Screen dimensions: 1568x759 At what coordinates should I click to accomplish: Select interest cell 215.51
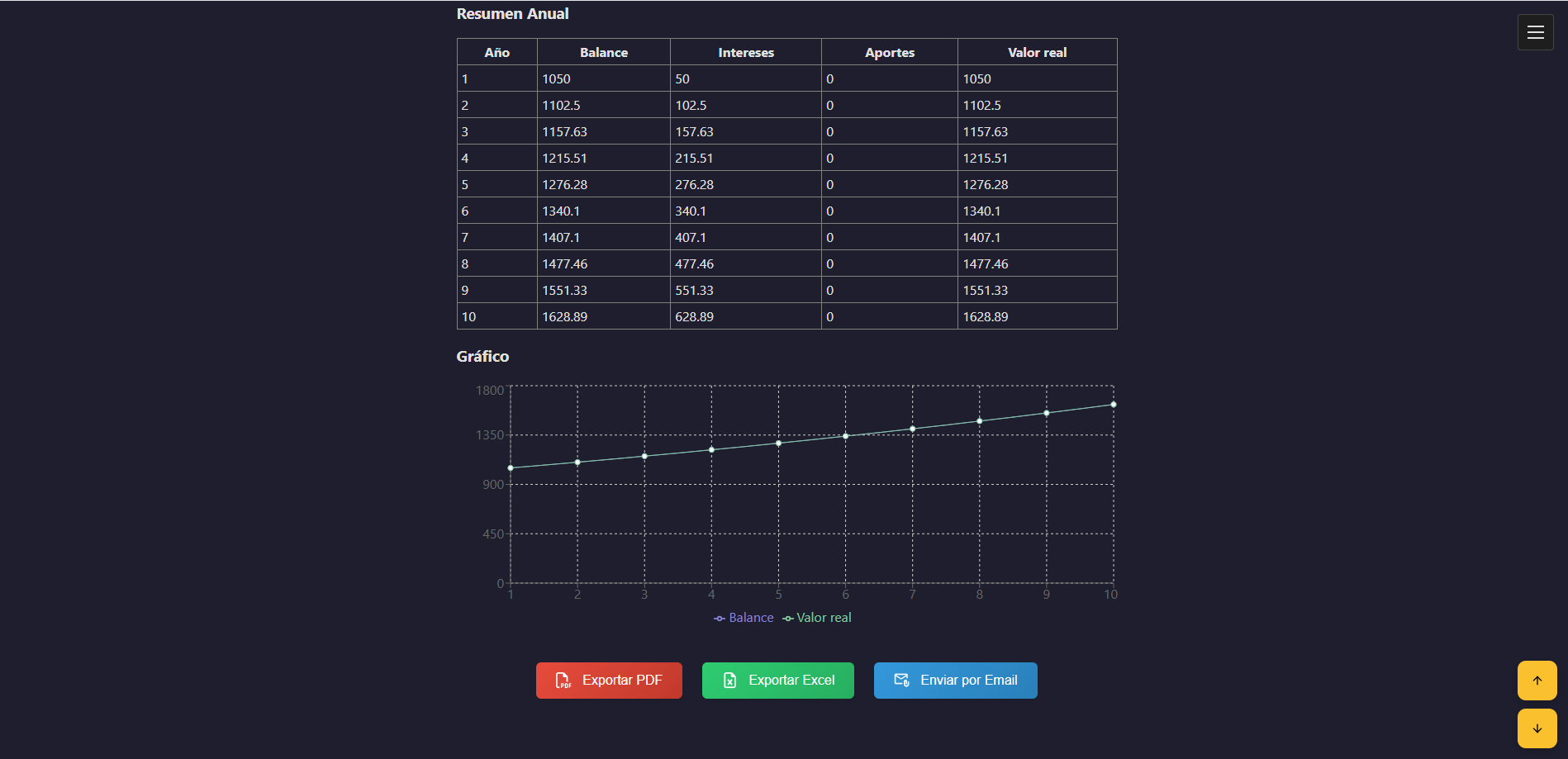(746, 158)
